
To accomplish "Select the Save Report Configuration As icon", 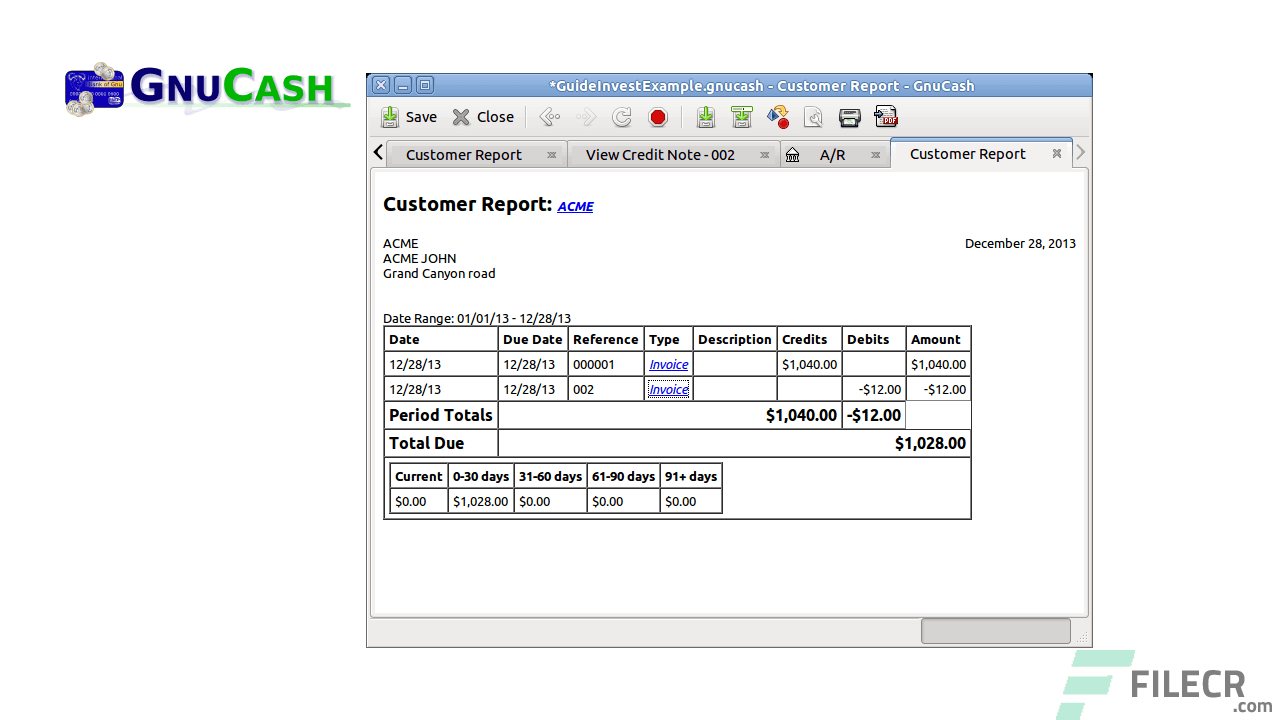I will click(x=741, y=117).
